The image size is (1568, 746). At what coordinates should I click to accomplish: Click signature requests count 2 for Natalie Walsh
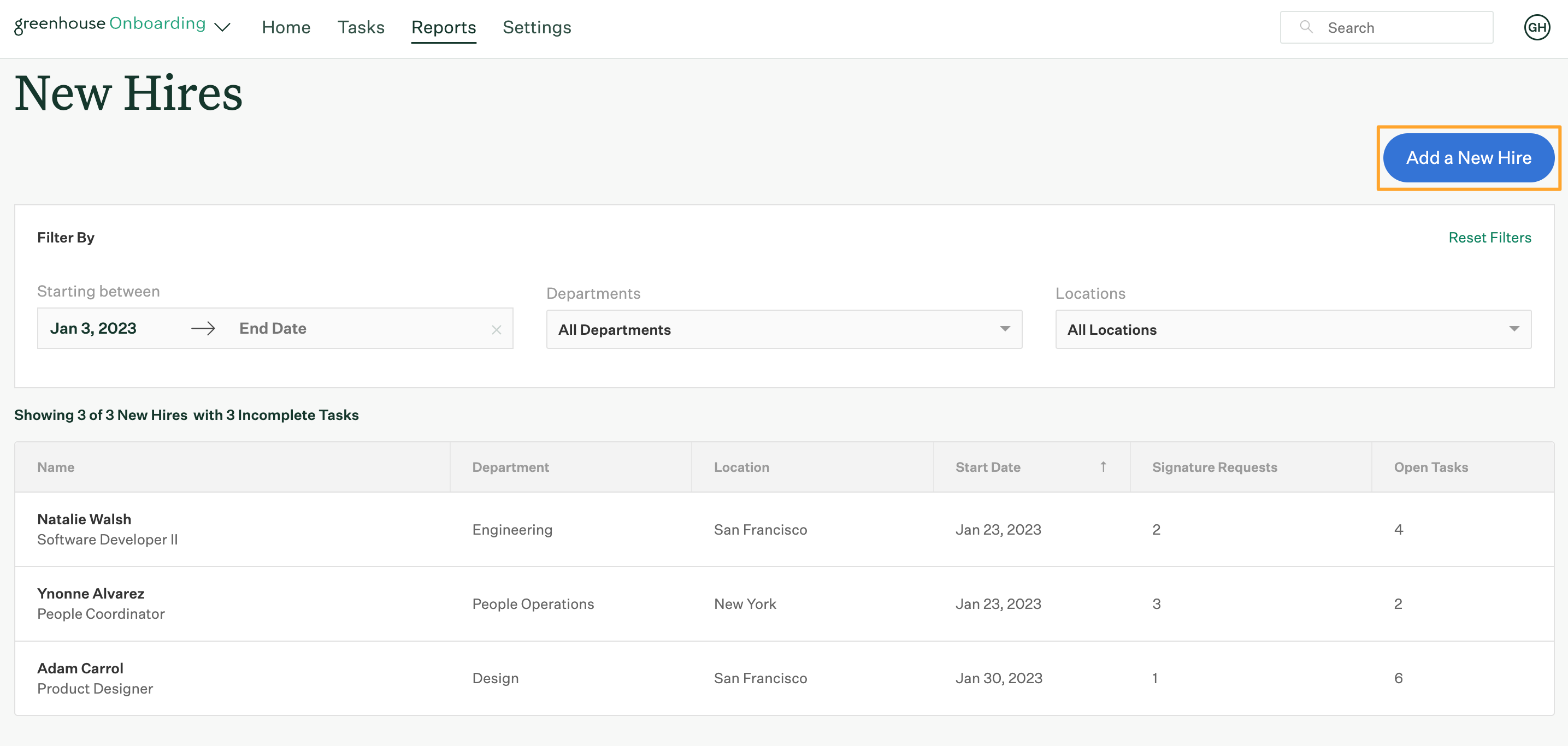pyautogui.click(x=1156, y=529)
